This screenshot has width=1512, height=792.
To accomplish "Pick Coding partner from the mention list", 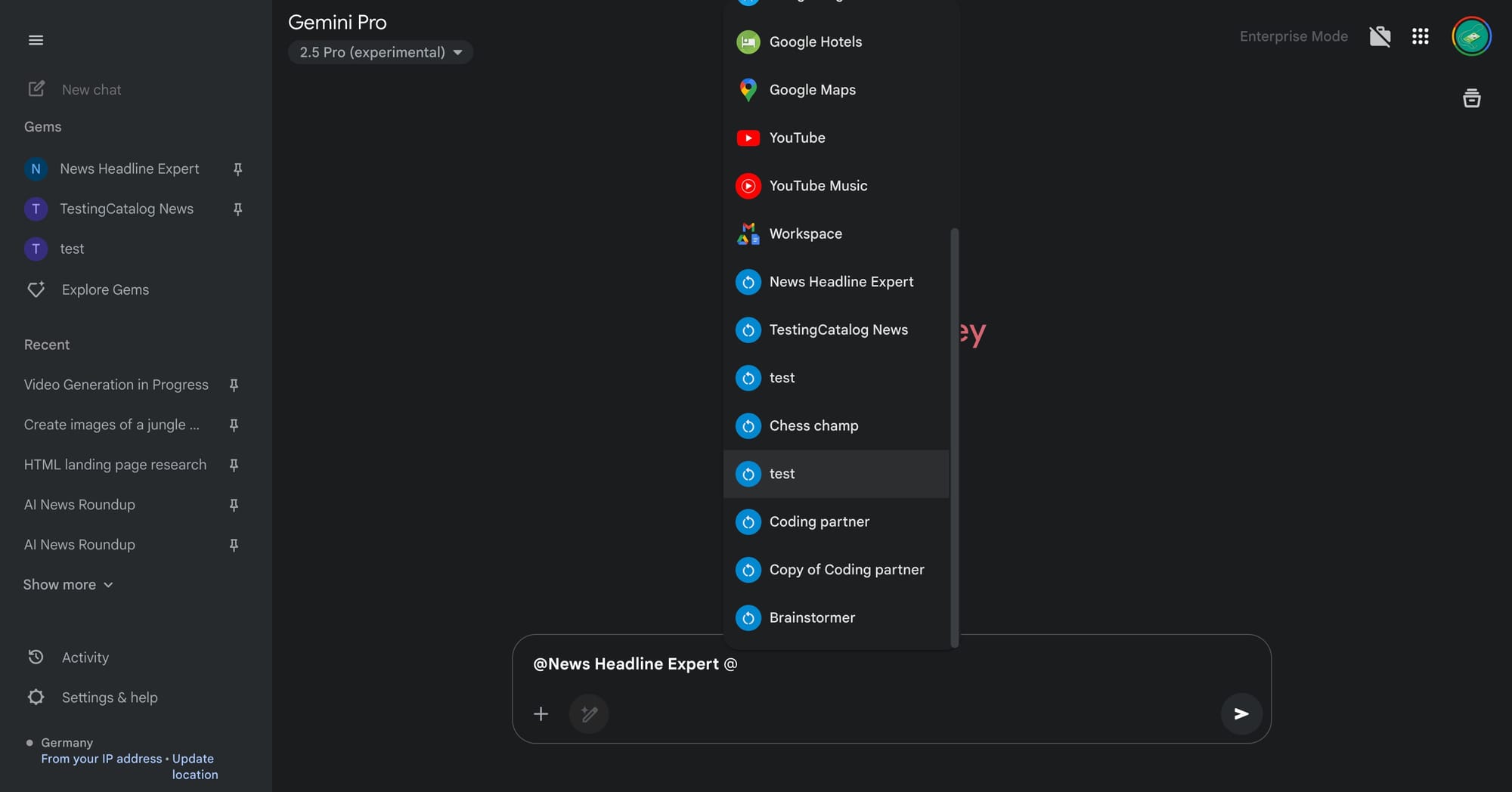I will pos(836,522).
